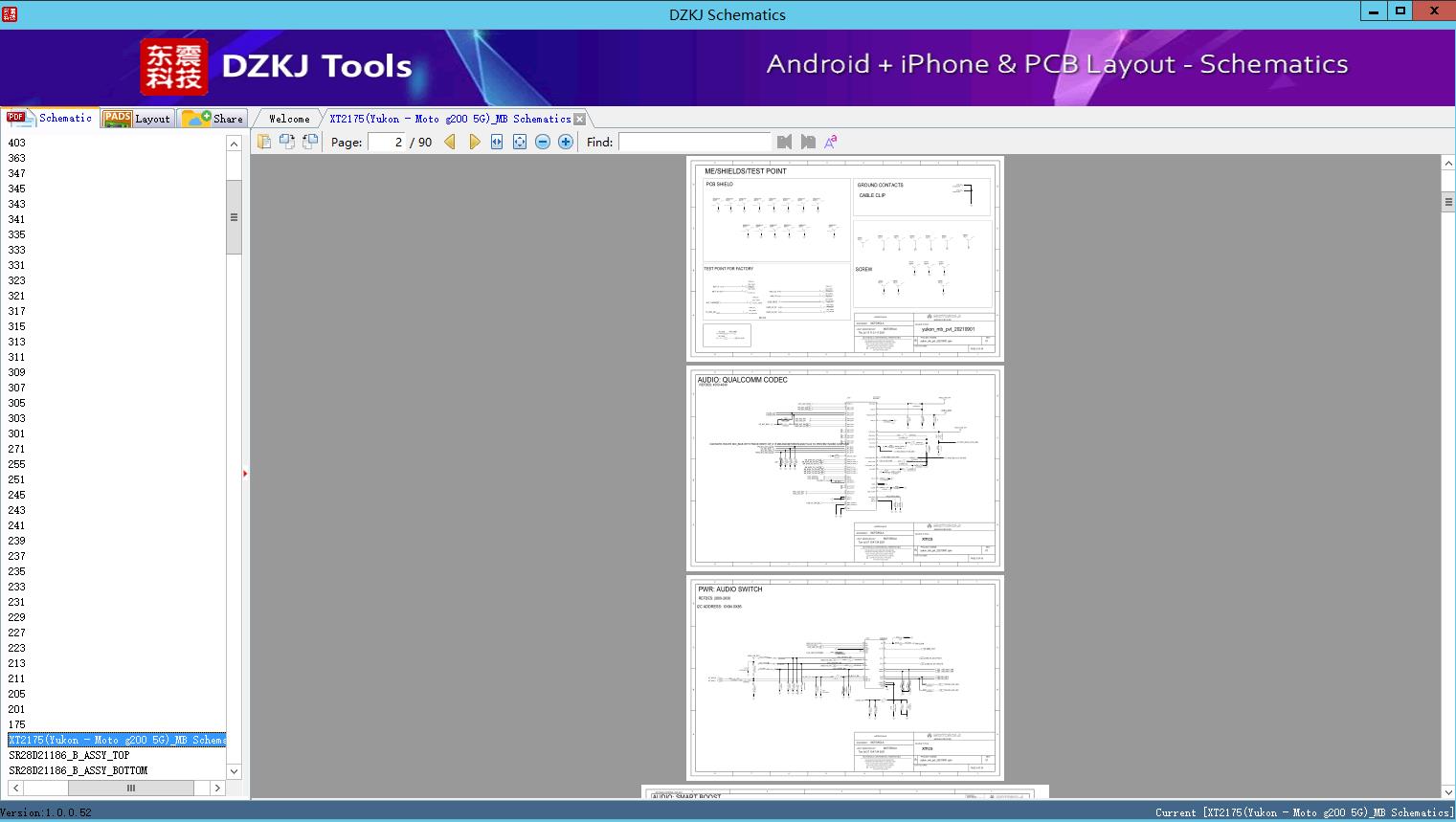
Task: Go to the previous page arrow
Action: click(450, 142)
